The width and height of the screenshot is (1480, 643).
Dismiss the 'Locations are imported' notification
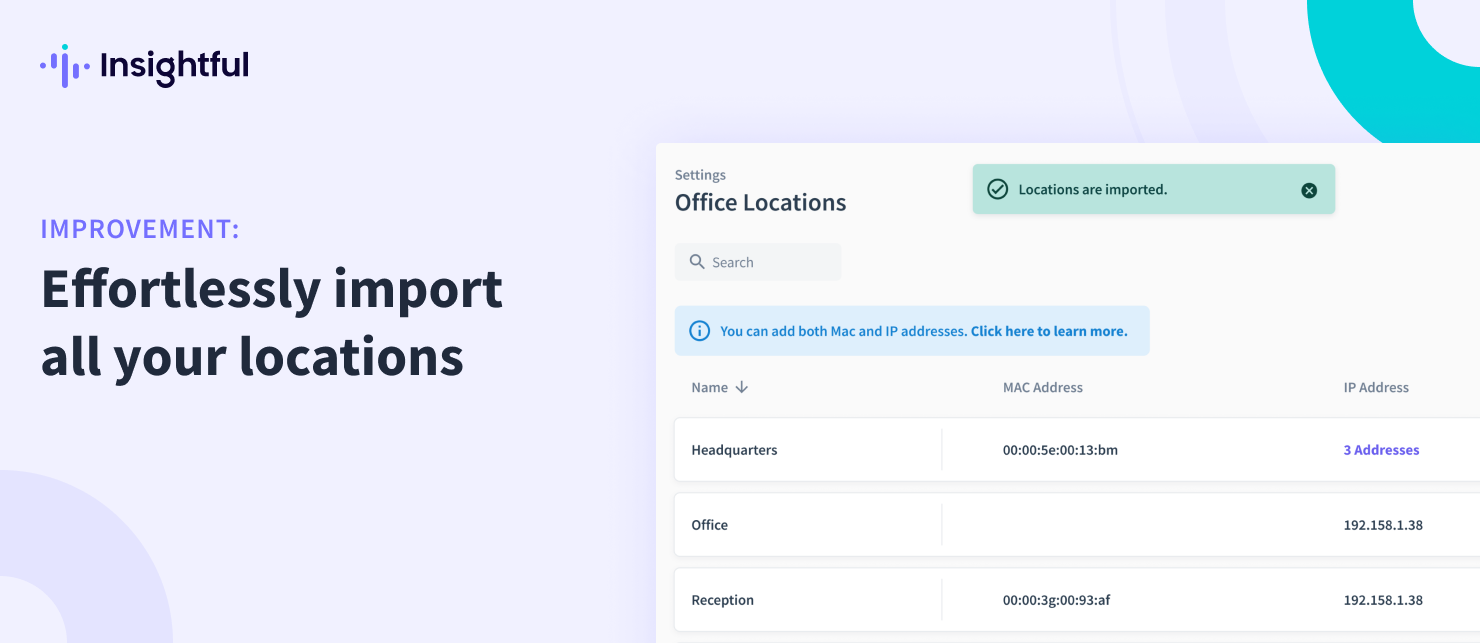click(1309, 190)
